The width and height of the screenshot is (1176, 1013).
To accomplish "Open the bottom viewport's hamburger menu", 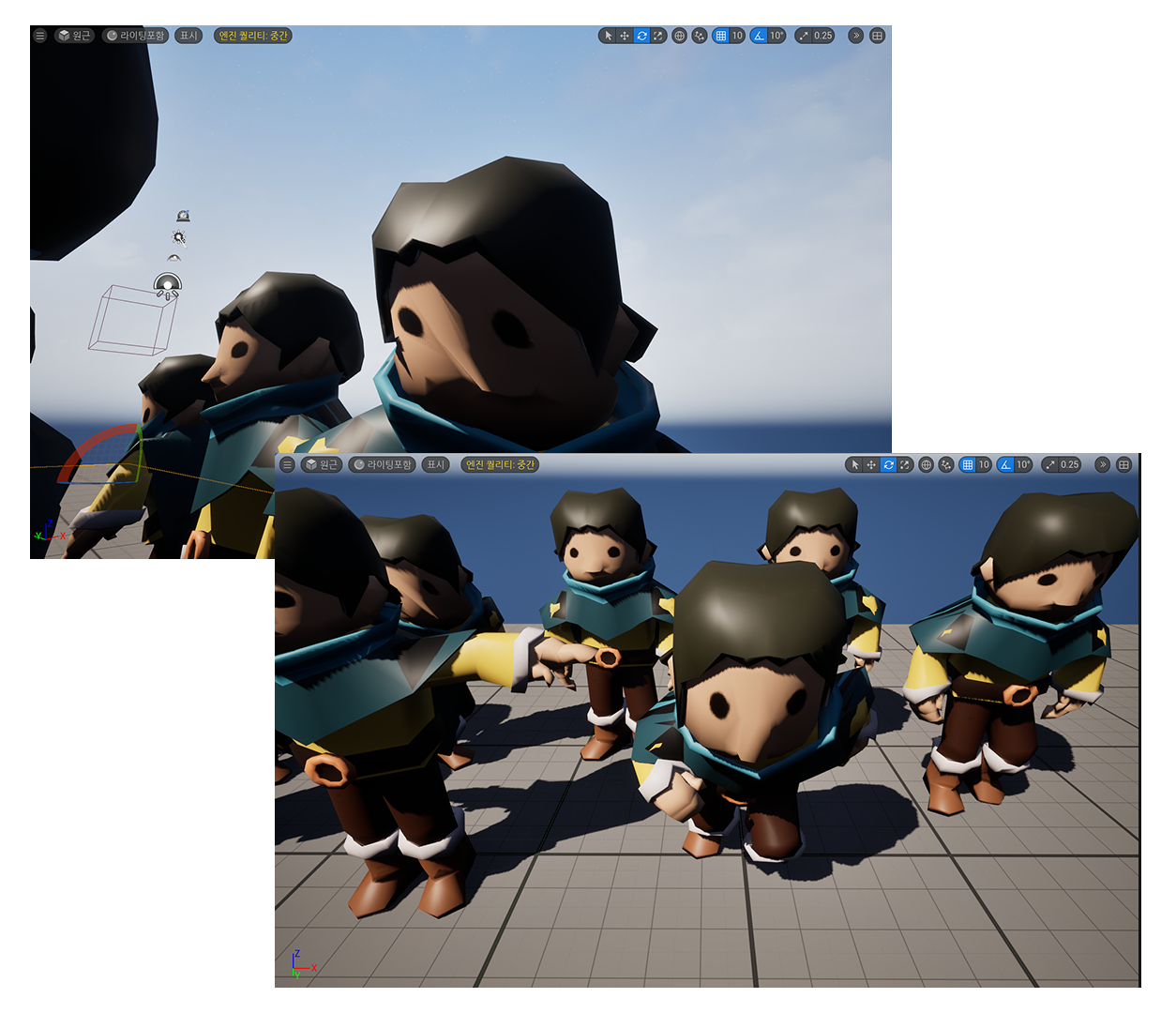I will point(285,463).
